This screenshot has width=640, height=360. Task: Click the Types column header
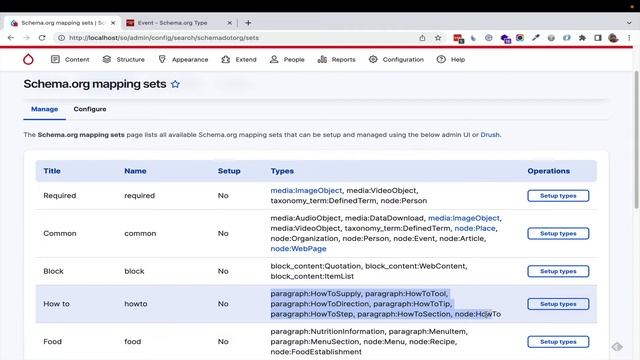point(282,171)
